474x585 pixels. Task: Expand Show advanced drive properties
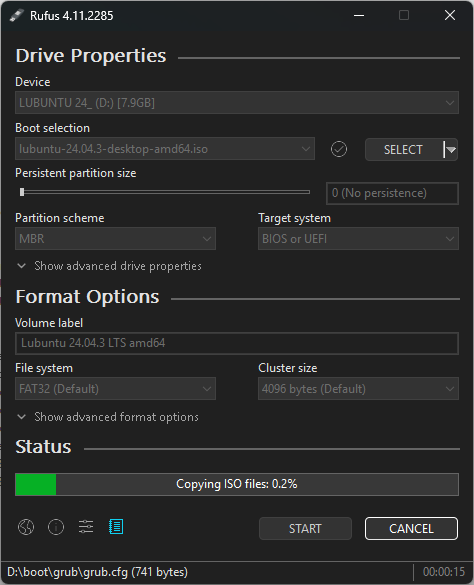click(x=109, y=266)
